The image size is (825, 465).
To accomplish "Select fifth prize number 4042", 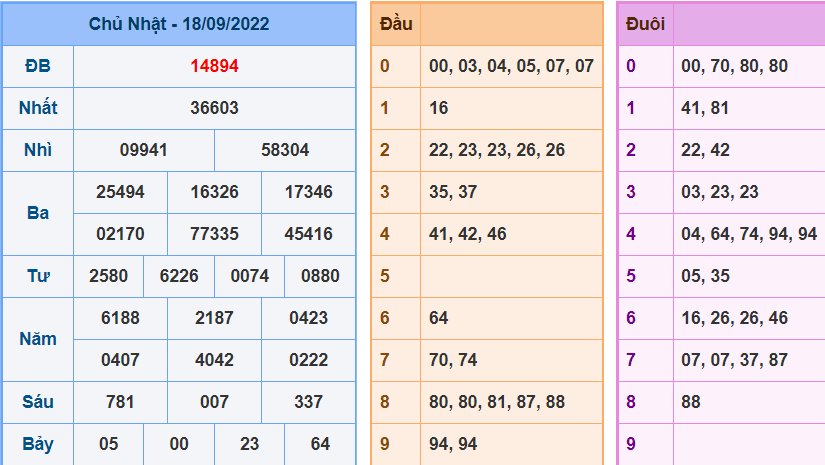I will click(214, 360).
